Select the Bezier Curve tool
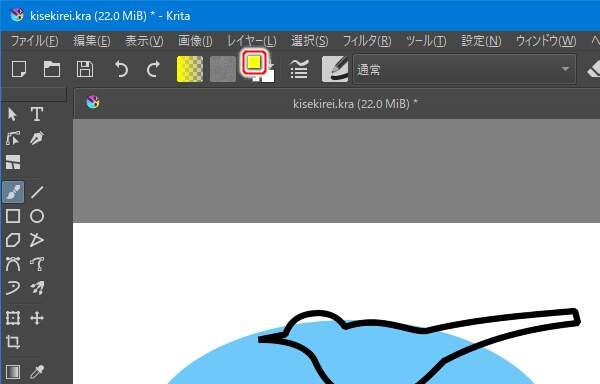This screenshot has width=600, height=384. click(x=13, y=264)
